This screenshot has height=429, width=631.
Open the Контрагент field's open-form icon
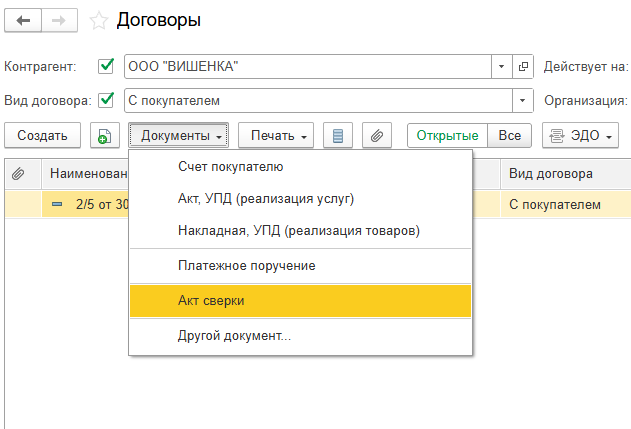pos(523,66)
